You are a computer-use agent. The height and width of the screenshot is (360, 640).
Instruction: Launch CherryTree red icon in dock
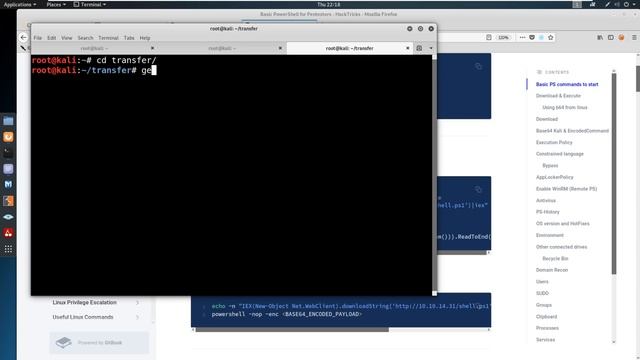coord(8,233)
